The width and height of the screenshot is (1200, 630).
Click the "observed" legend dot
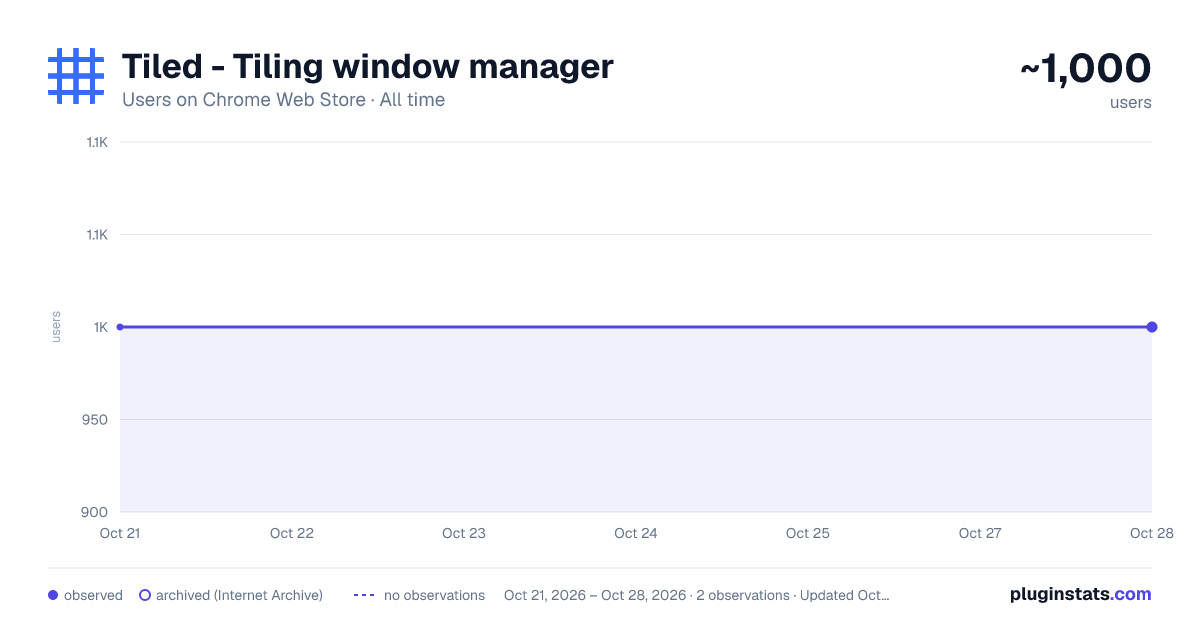(53, 595)
